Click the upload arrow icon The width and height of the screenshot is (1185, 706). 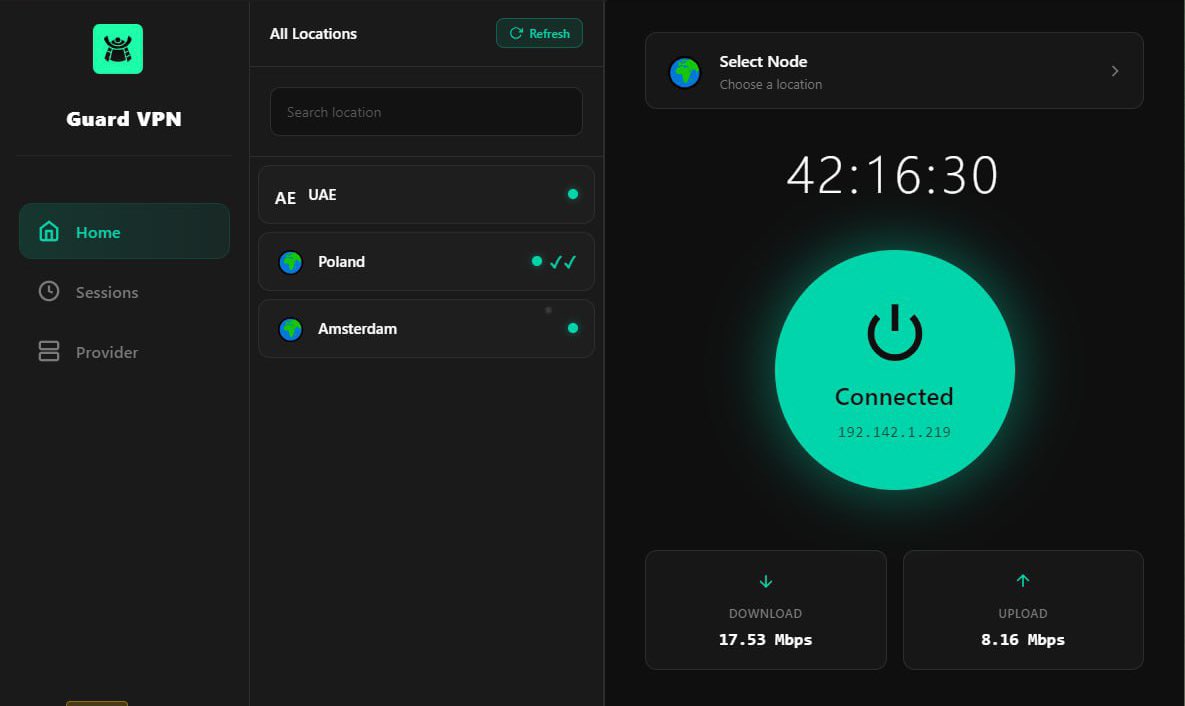tap(1023, 581)
